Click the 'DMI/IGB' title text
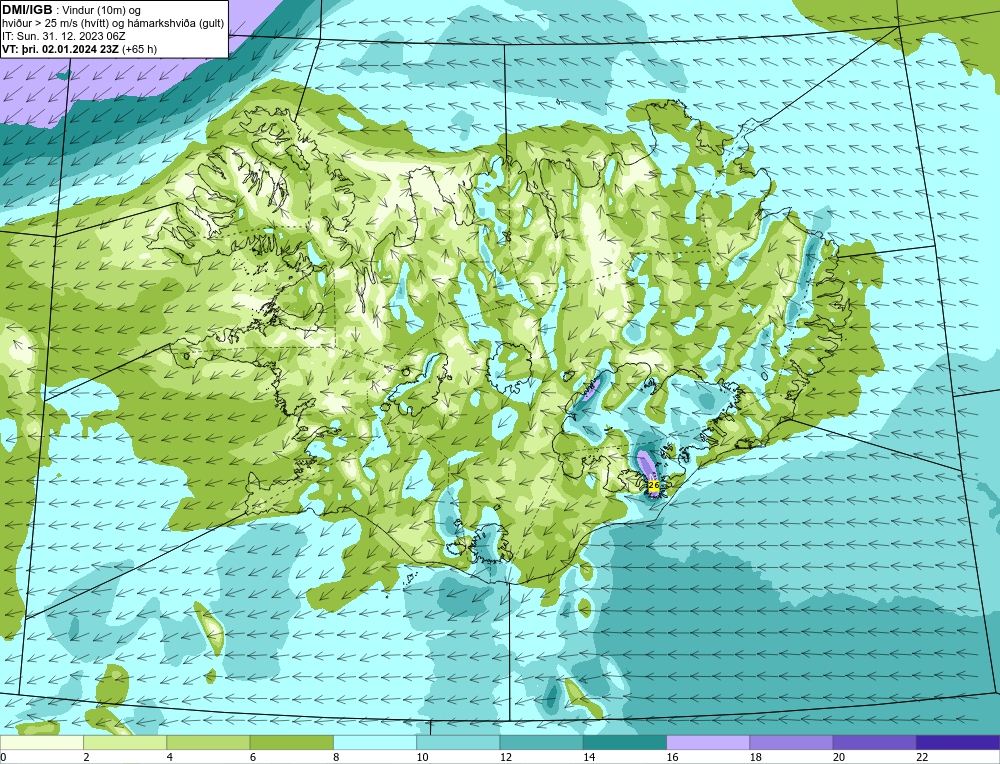Viewport: 1000px width, 764px height. click(27, 10)
